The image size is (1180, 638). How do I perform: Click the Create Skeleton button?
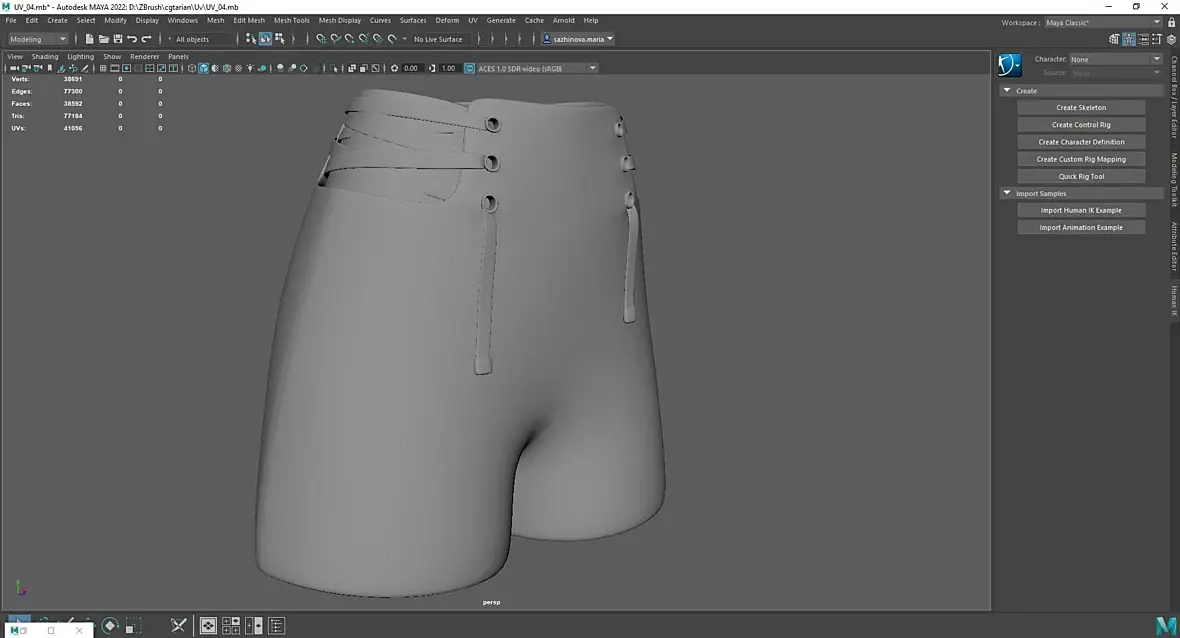pyautogui.click(x=1081, y=107)
